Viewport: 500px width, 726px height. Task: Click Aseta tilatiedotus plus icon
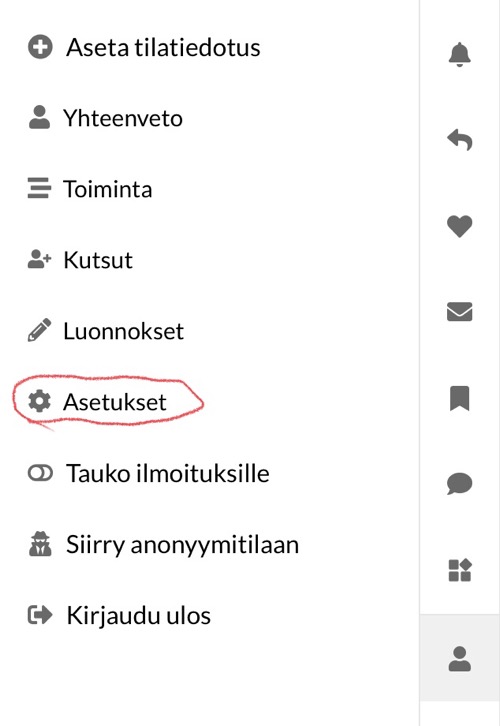[x=40, y=47]
